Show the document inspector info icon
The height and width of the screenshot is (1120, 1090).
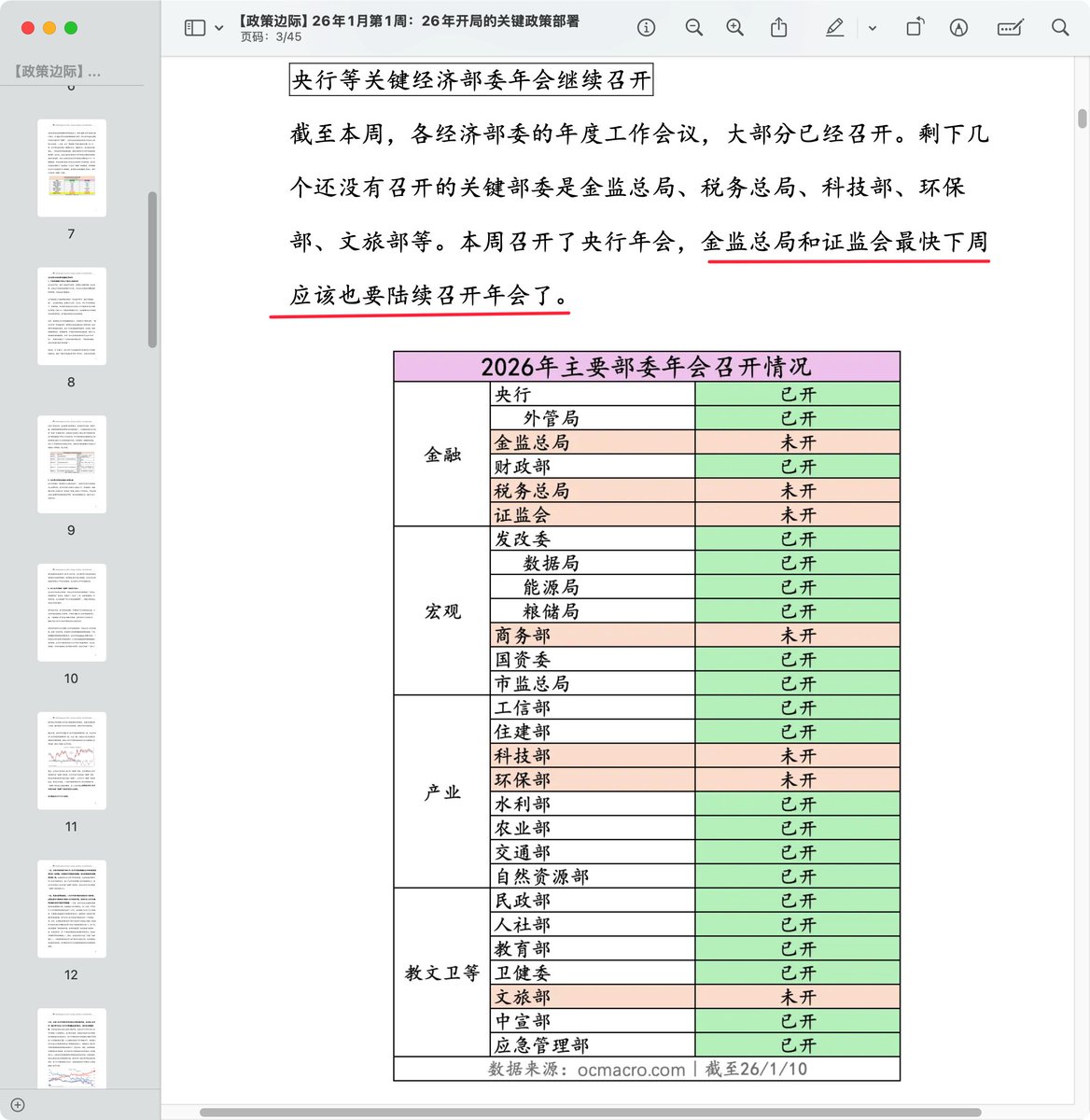pyautogui.click(x=646, y=28)
